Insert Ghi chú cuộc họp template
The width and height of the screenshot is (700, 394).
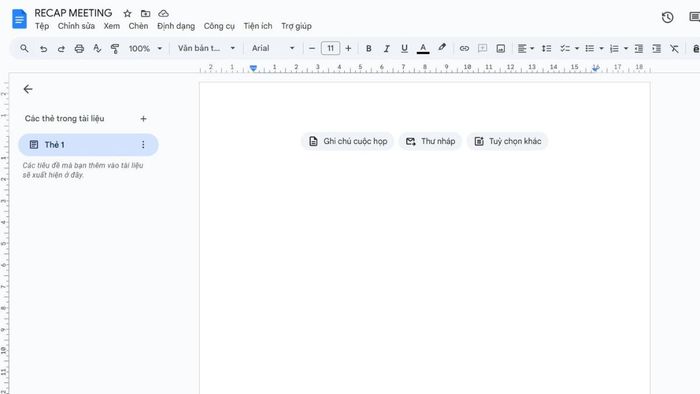pyautogui.click(x=348, y=141)
